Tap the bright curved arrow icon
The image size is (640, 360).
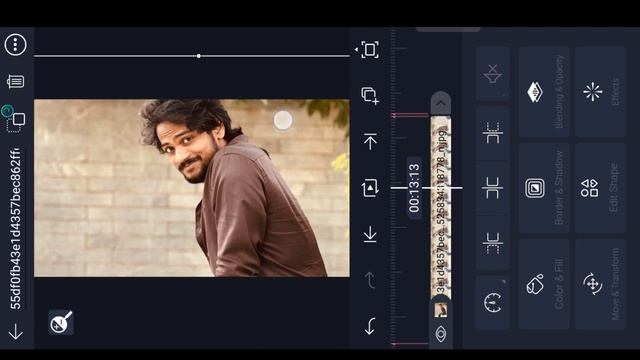click(x=370, y=326)
